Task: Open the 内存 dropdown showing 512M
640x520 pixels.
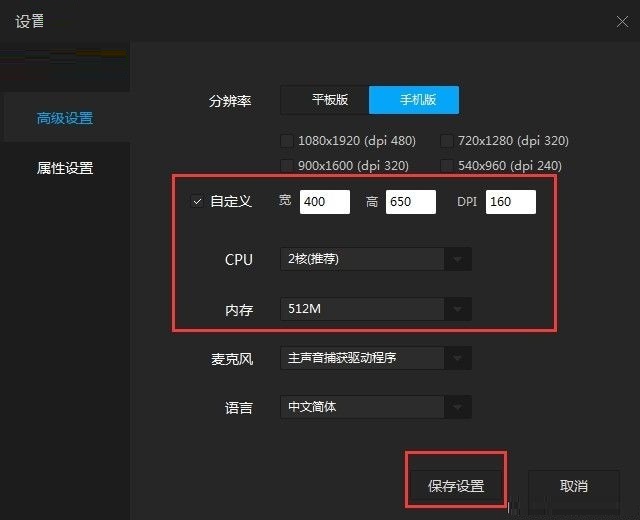Action: 376,309
